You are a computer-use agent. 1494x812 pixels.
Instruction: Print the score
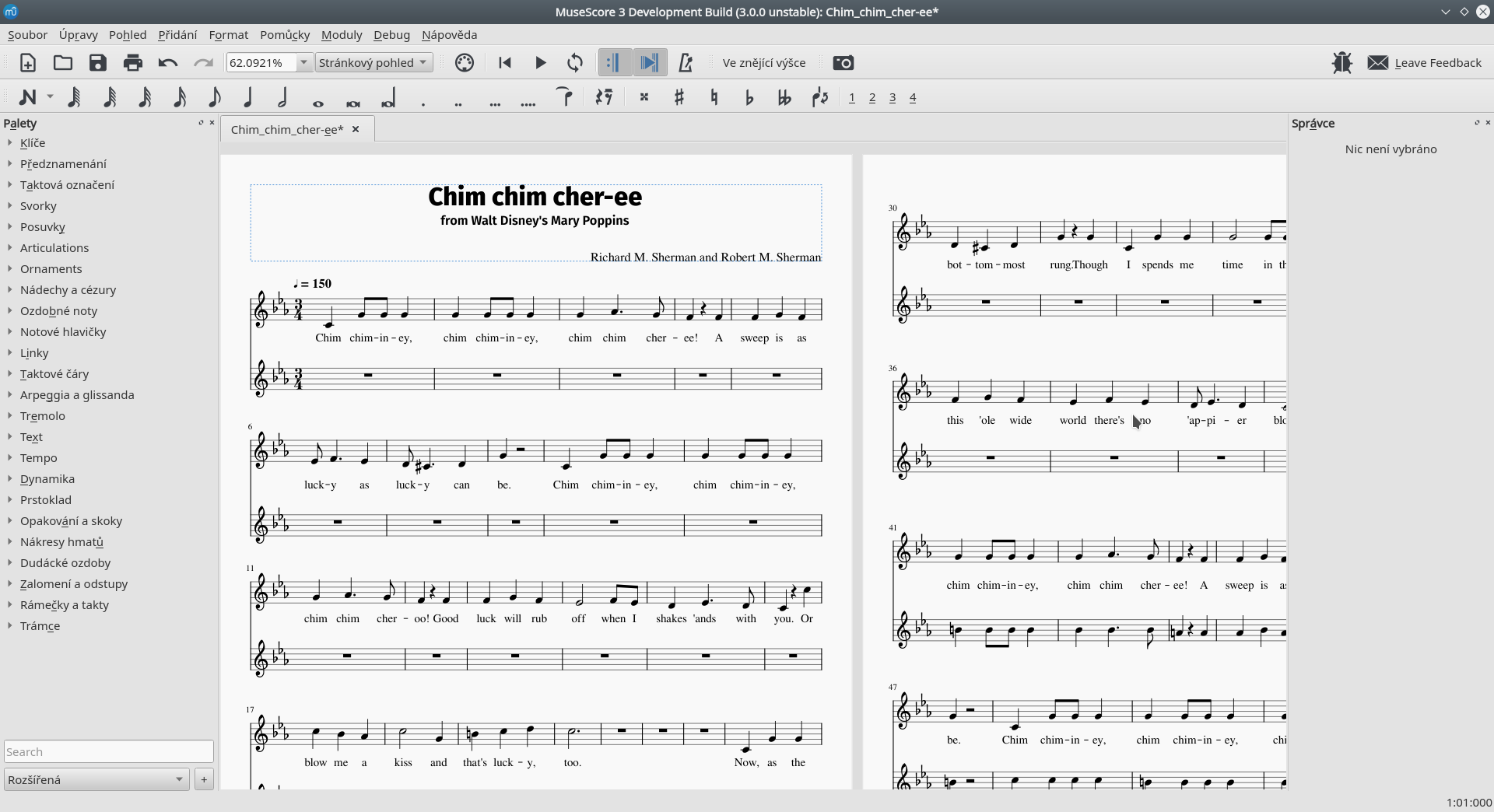pos(133,63)
